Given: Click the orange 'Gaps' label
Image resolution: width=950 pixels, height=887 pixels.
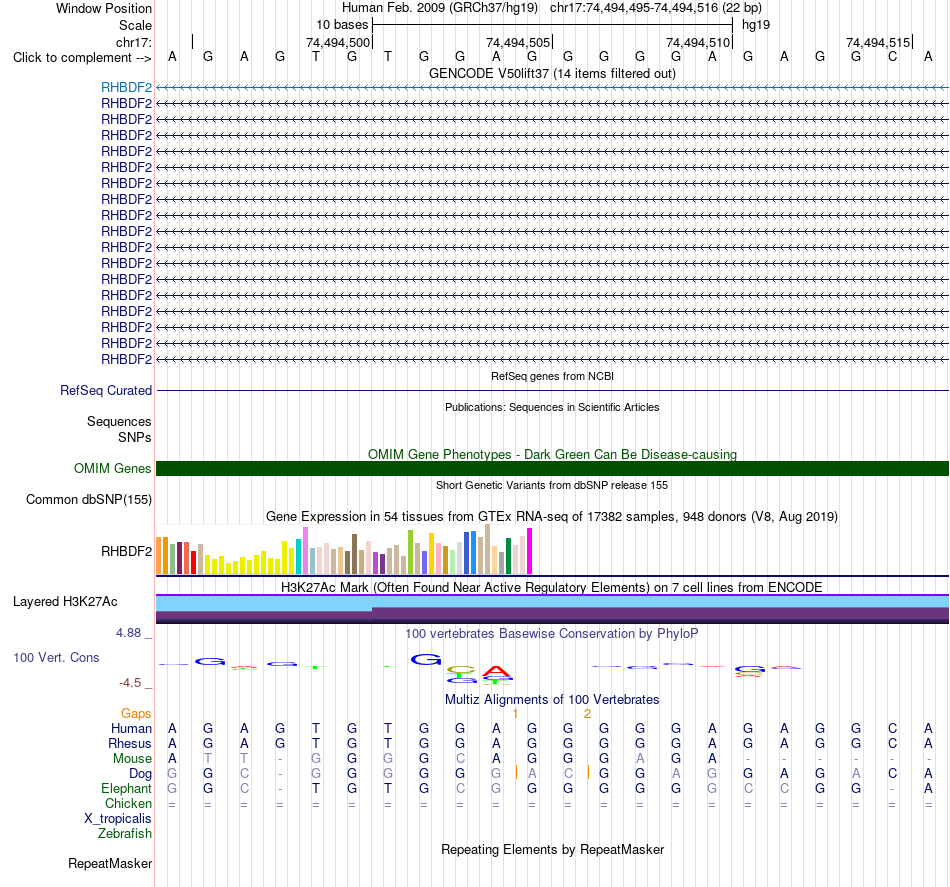Looking at the screenshot, I should 136,714.
